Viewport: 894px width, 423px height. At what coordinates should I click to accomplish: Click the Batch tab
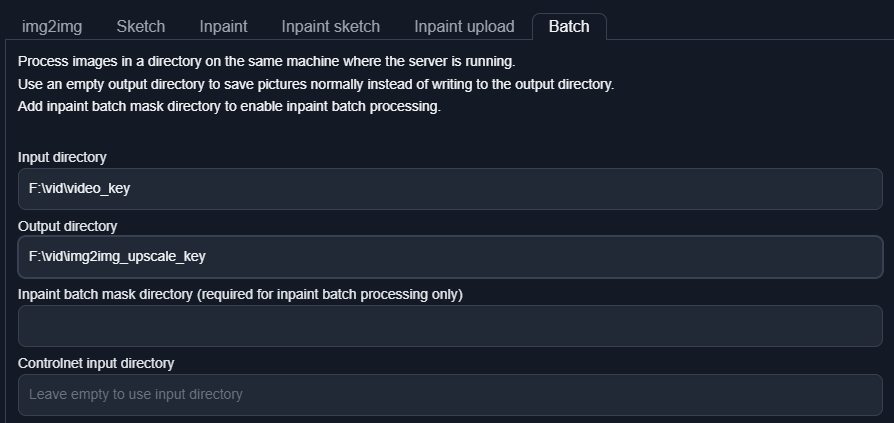click(569, 26)
